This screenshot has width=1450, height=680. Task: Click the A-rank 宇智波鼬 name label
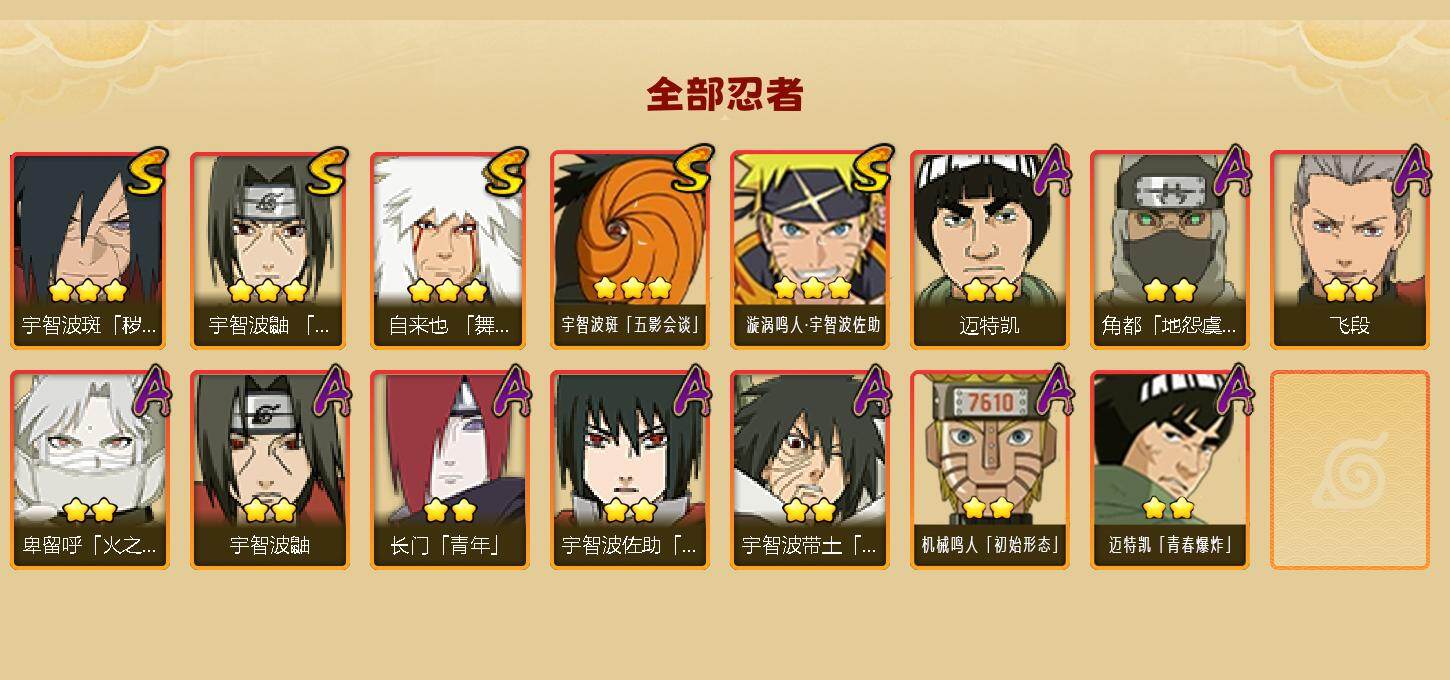pyautogui.click(x=269, y=545)
